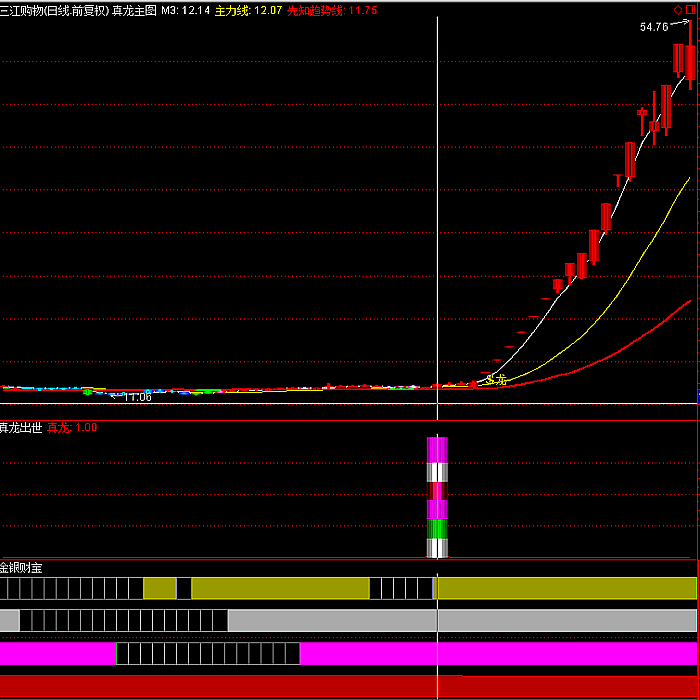
Task: Click the green marker on the flat price line
Action: pos(88,392)
